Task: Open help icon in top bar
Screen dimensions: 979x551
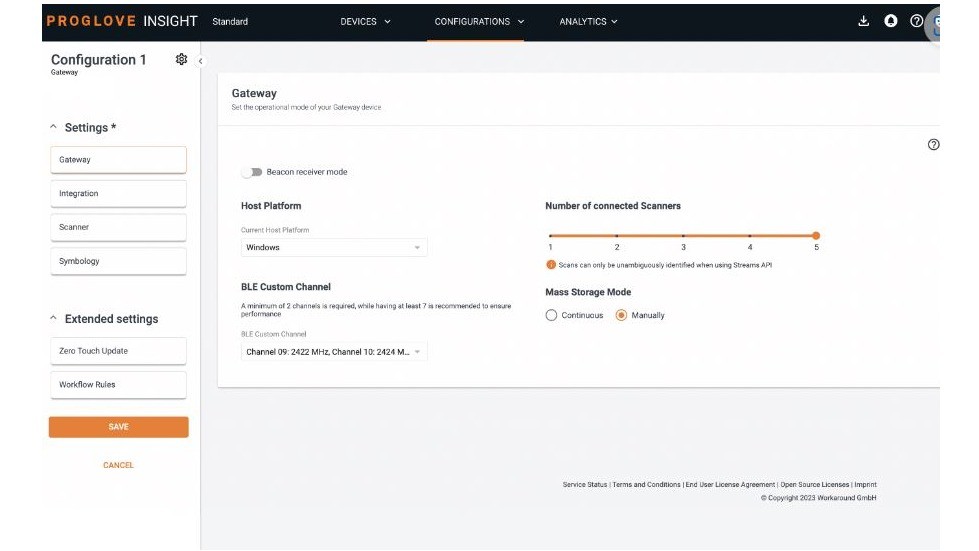Action: [917, 21]
